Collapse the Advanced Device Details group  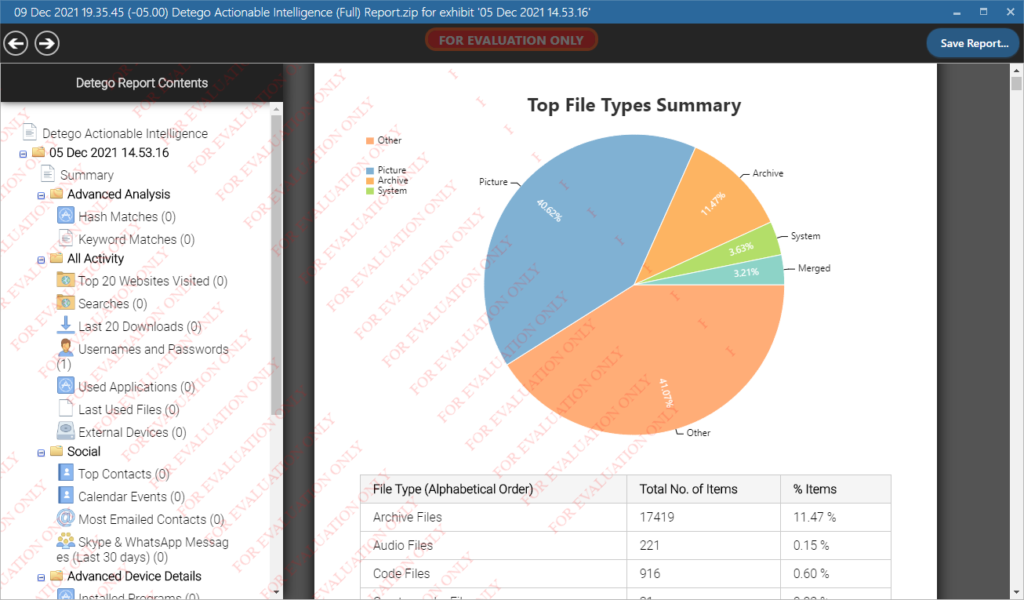(41, 578)
